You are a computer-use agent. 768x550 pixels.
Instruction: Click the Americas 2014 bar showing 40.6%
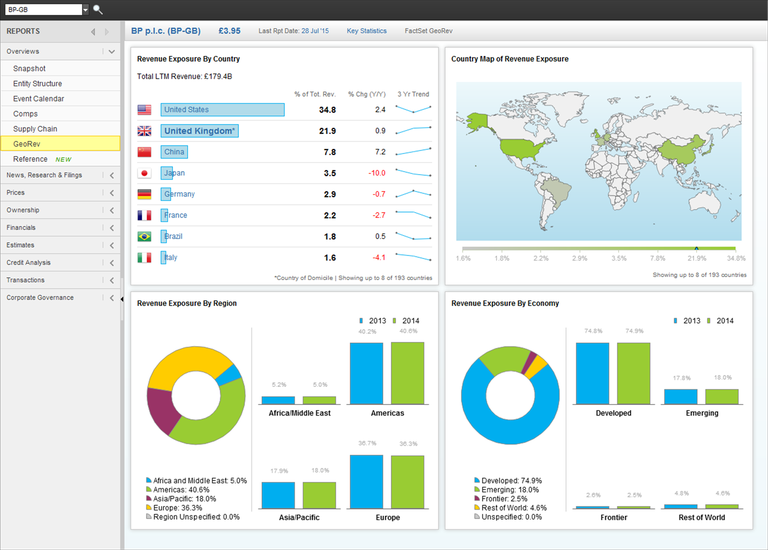408,373
